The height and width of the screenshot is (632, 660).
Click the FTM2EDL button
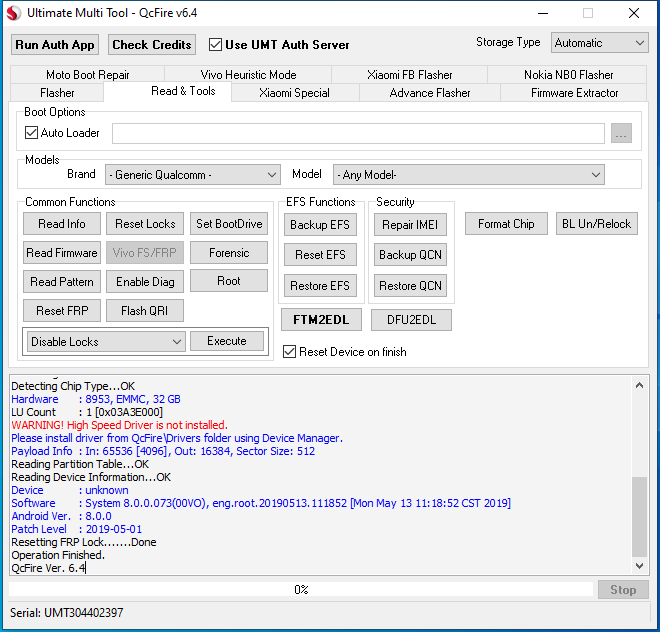tap(321, 320)
